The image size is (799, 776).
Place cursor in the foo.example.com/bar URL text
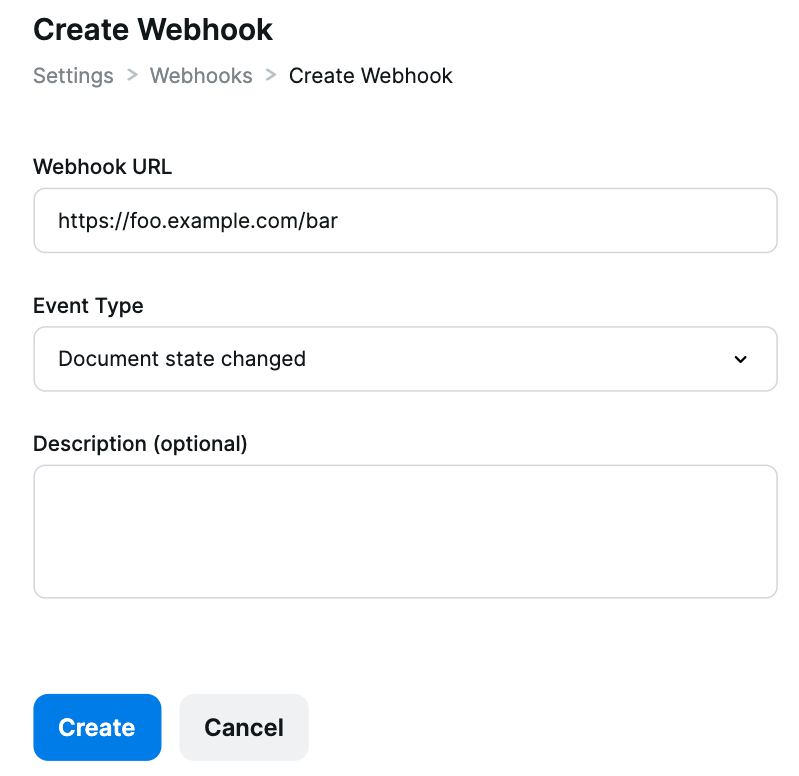click(198, 221)
